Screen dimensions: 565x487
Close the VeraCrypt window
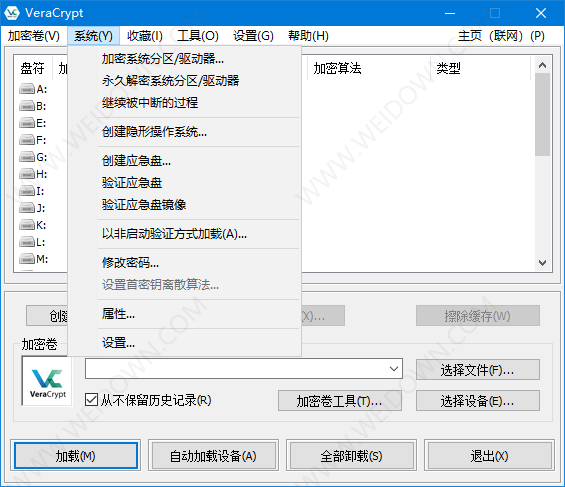pyautogui.click(x=541, y=13)
